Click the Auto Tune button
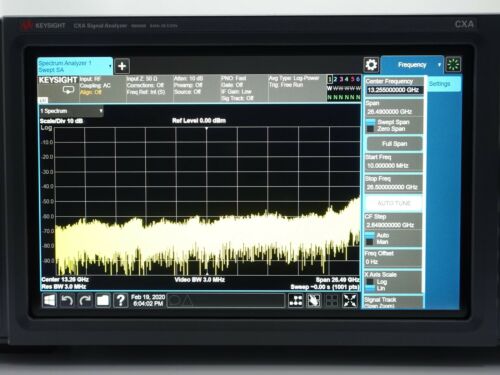 click(x=394, y=203)
